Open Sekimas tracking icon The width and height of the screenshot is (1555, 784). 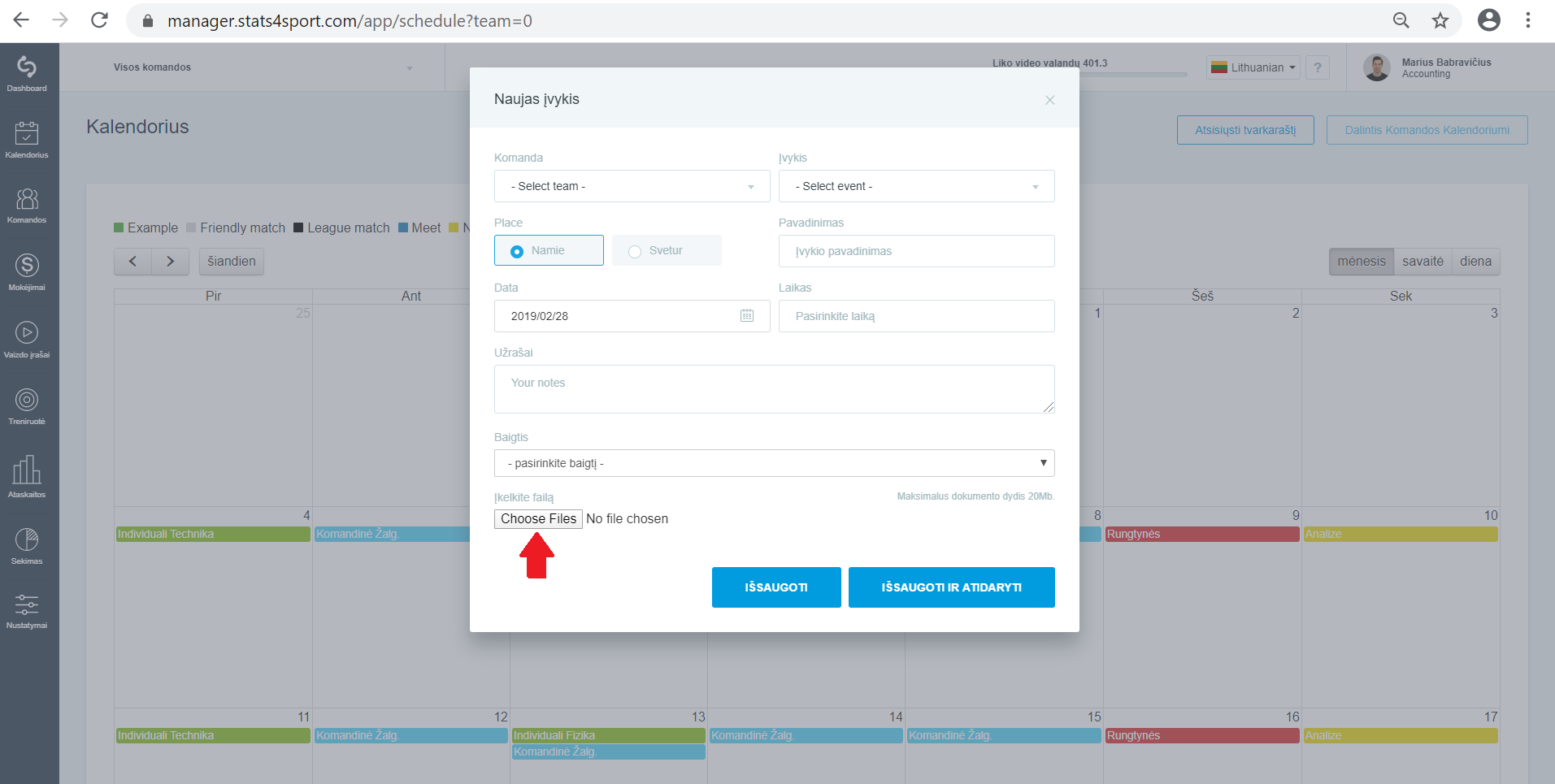[27, 539]
